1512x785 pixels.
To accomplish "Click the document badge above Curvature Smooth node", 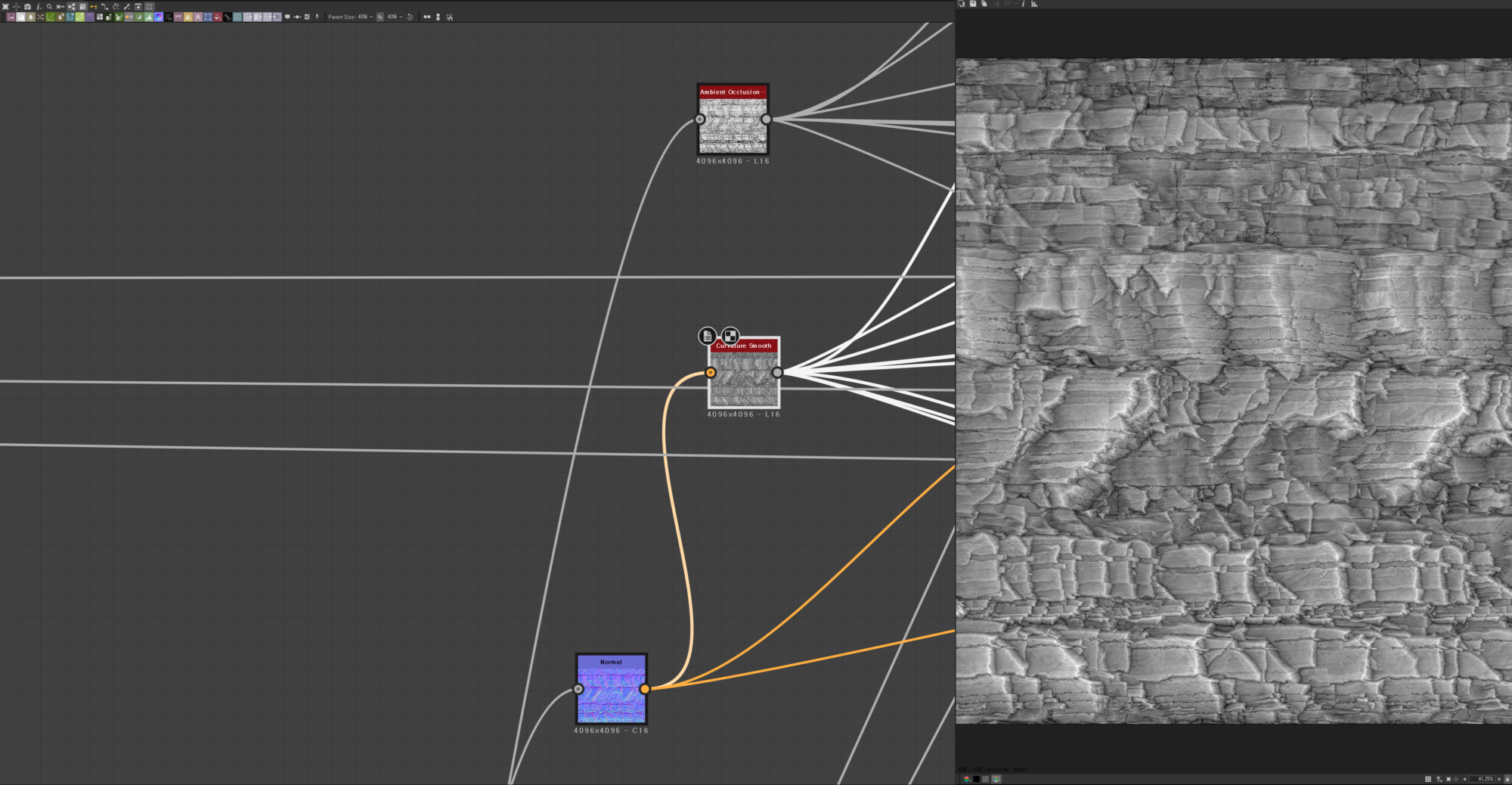I will click(707, 336).
